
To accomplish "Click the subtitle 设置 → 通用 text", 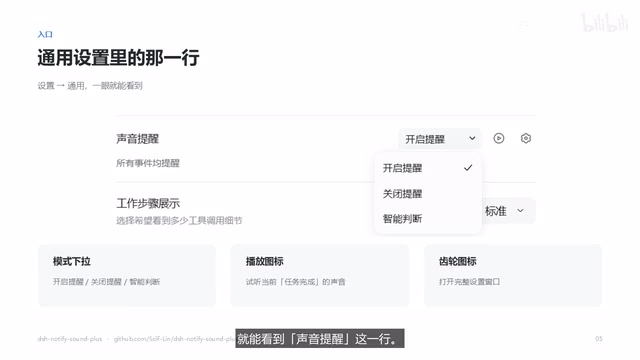I will [90, 86].
